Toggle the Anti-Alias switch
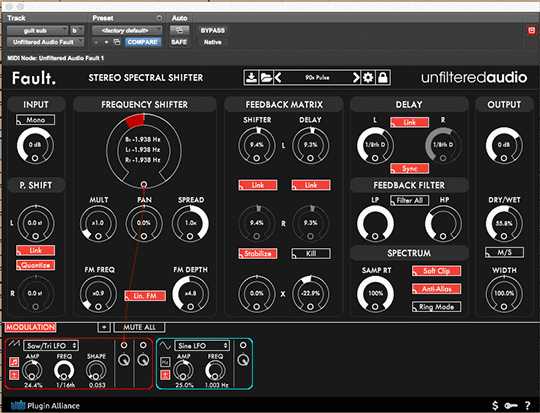 point(436,289)
